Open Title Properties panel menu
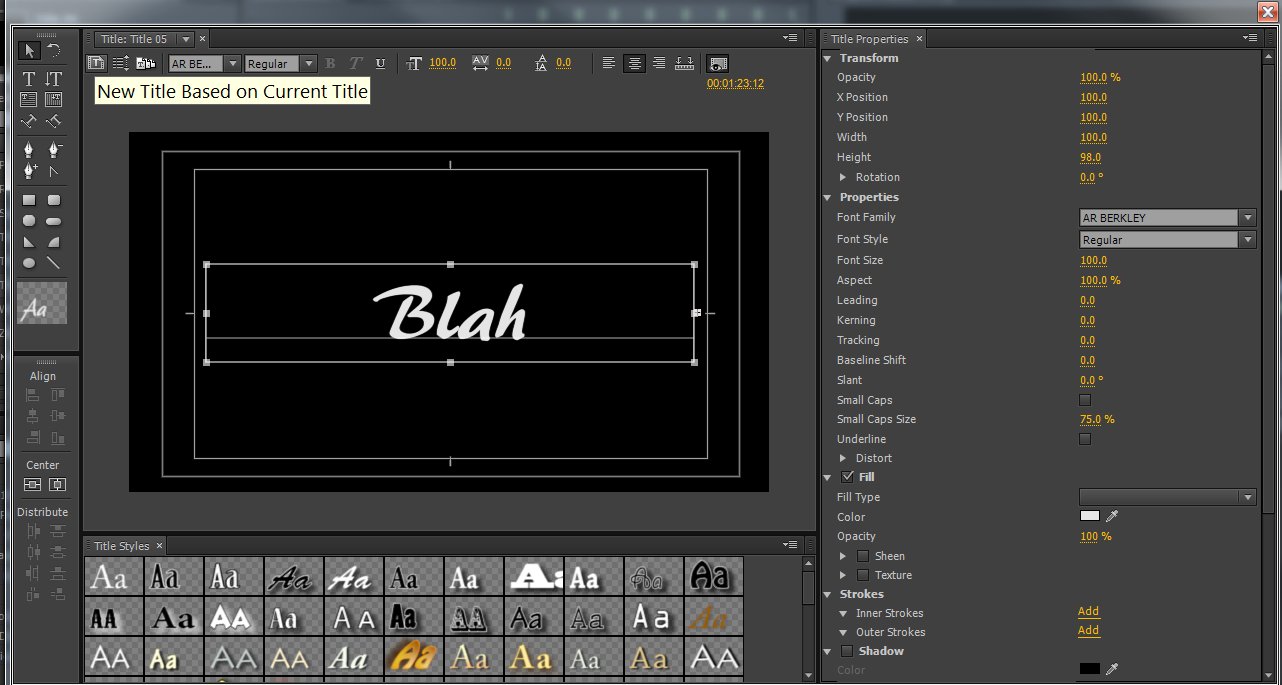This screenshot has width=1282, height=685. tap(1249, 38)
